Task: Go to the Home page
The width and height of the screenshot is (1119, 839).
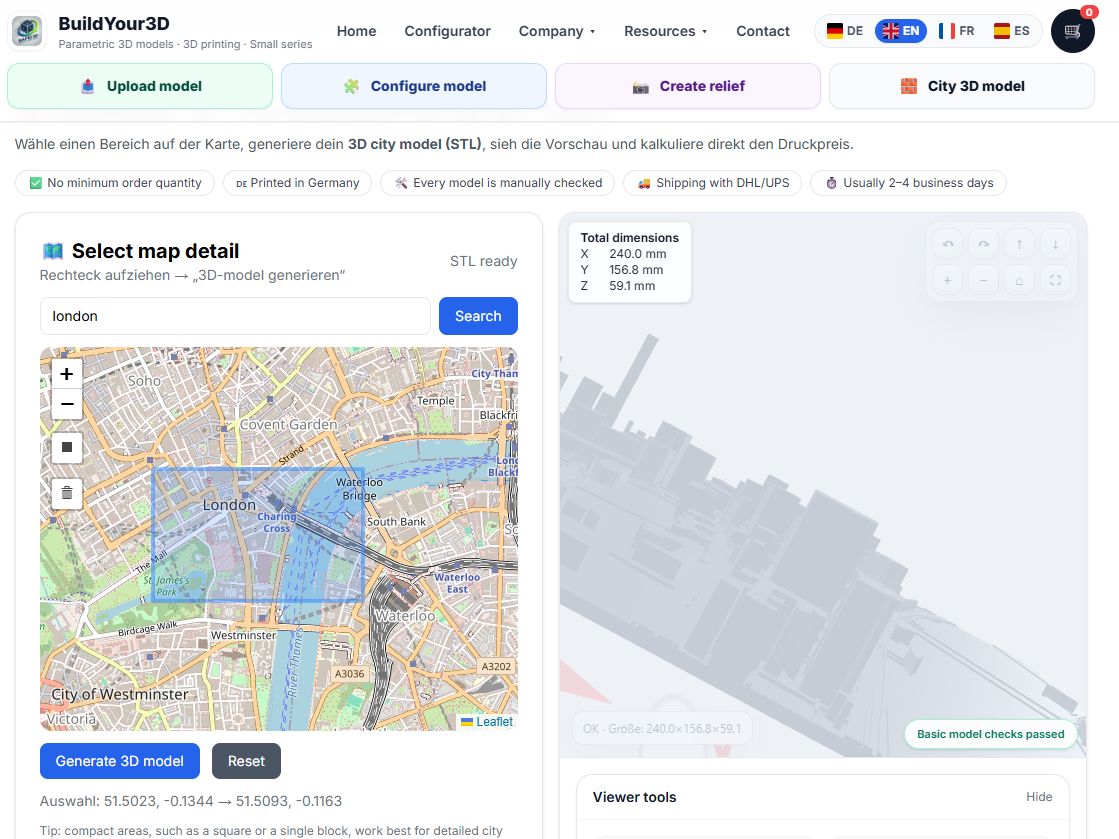Action: [x=356, y=31]
